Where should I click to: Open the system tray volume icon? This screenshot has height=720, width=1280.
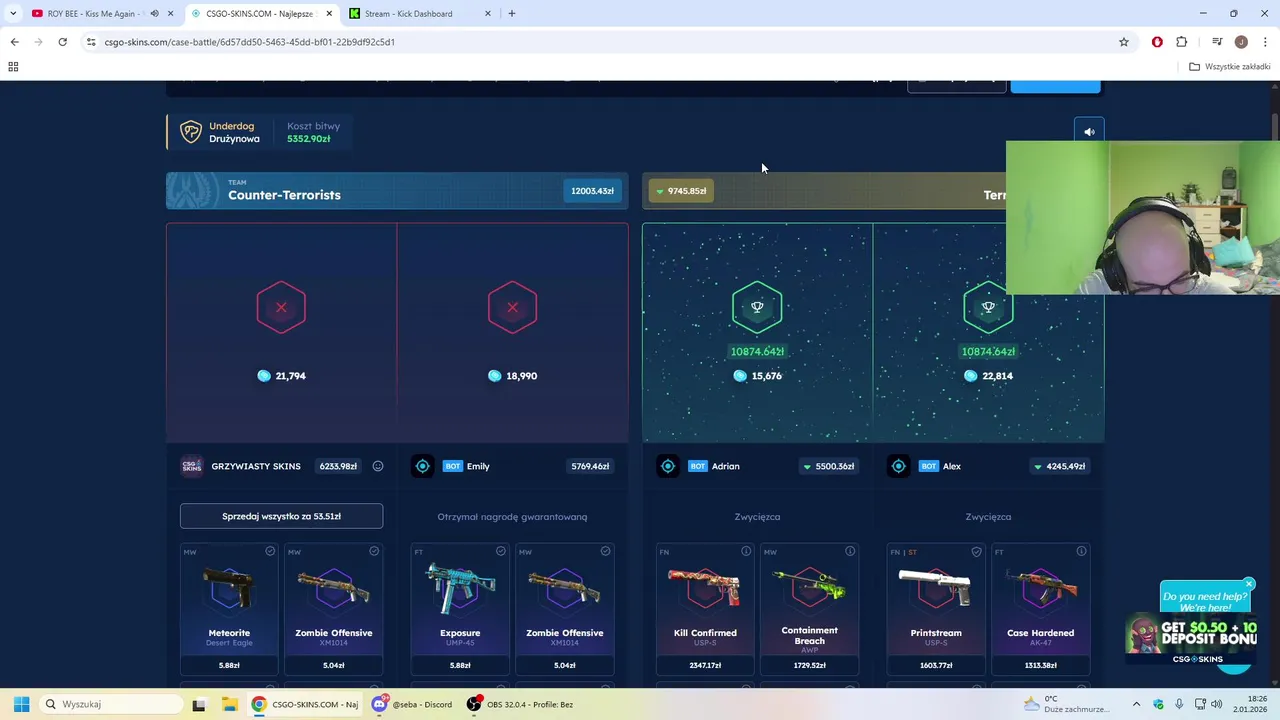pyautogui.click(x=1217, y=704)
